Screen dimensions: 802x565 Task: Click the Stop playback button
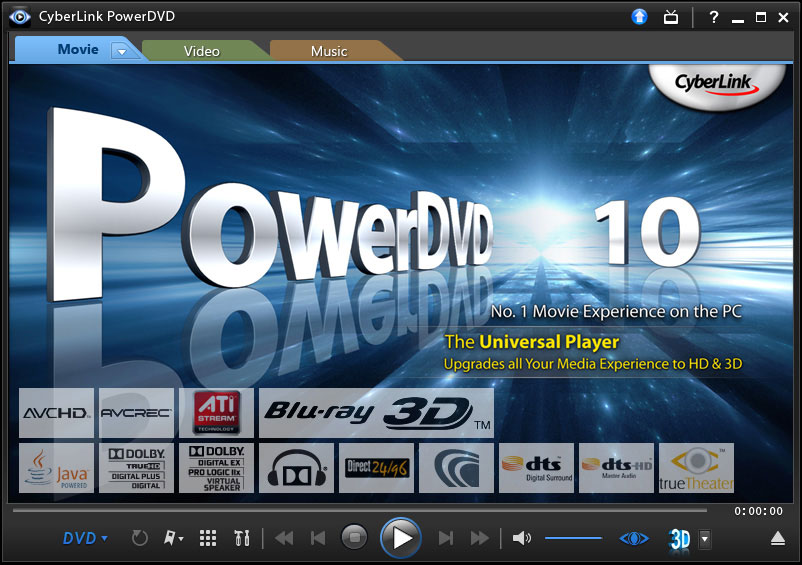point(354,538)
